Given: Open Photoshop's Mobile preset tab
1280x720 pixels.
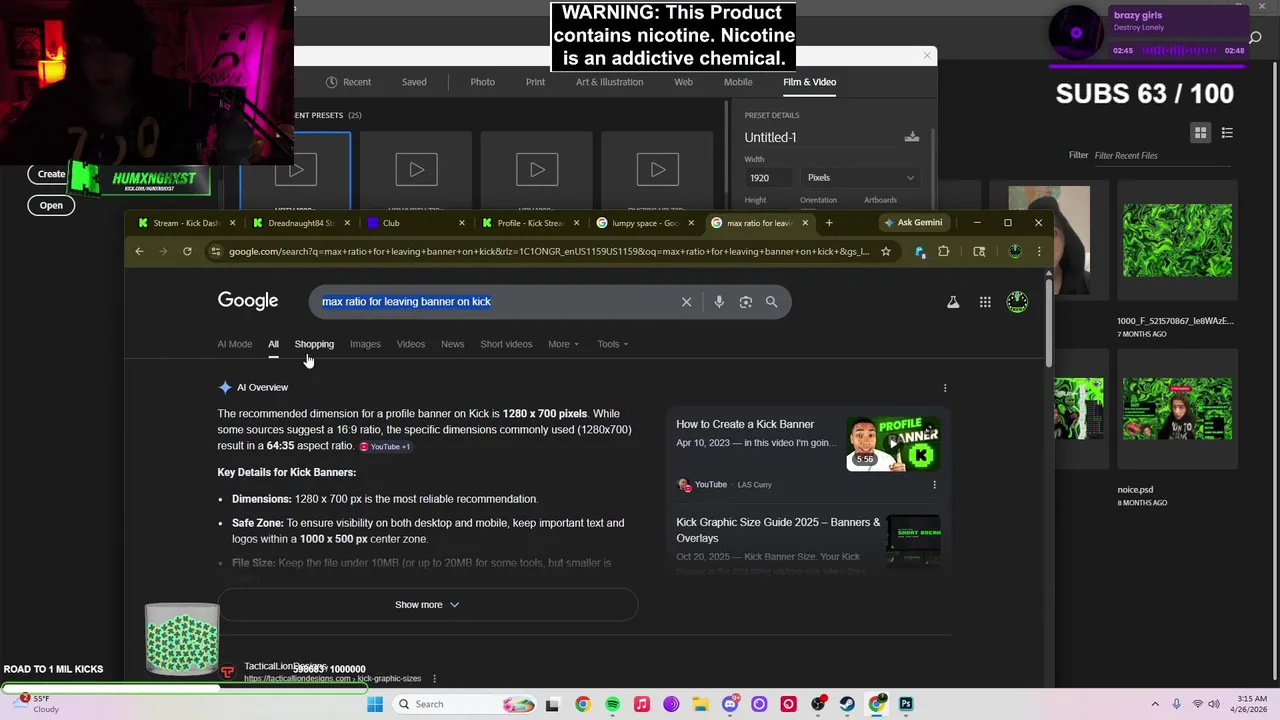Looking at the screenshot, I should tap(738, 82).
